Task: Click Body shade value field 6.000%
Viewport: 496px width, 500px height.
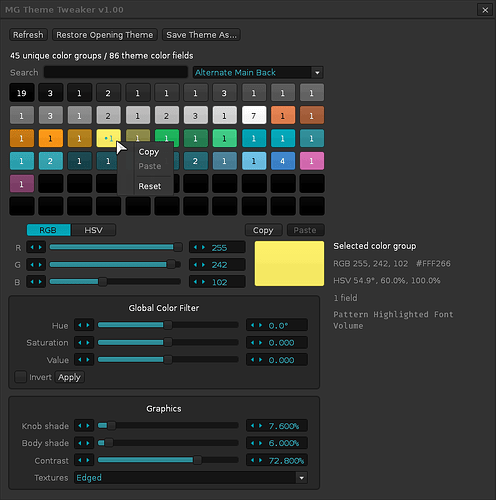Action: click(x=277, y=443)
